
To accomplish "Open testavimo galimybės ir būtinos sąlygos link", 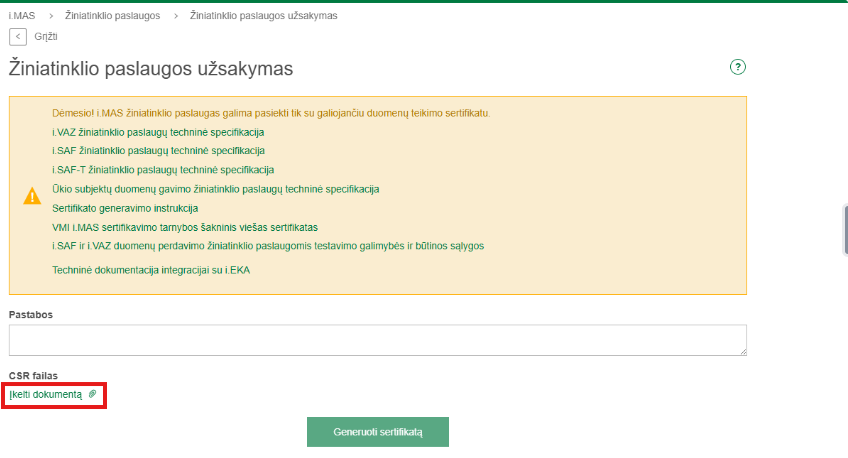I will click(x=268, y=245).
